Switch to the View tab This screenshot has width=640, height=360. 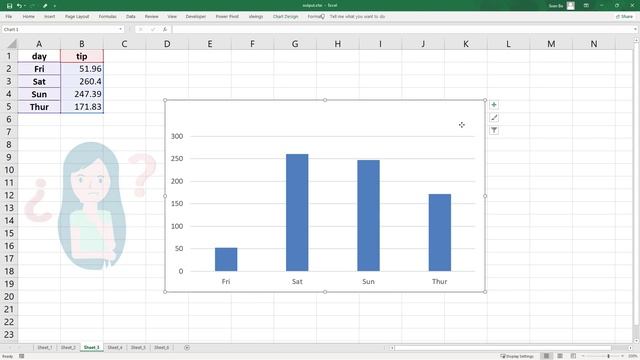tap(172, 16)
